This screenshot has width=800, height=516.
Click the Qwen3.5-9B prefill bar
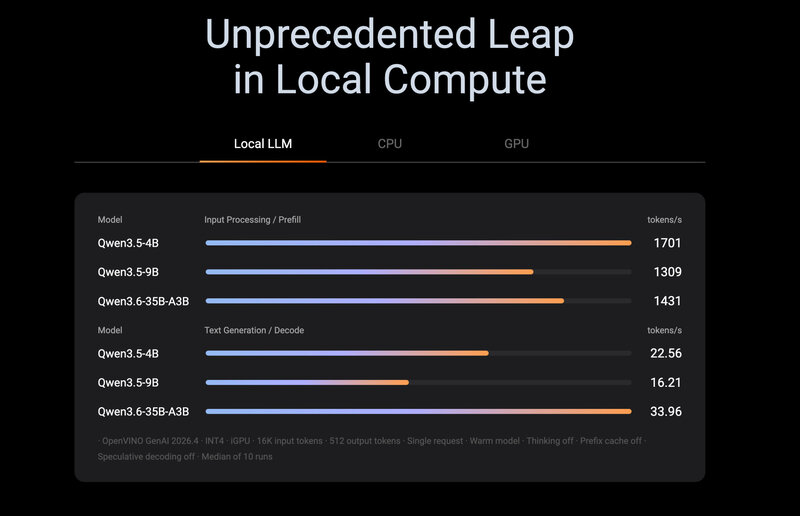click(418, 272)
